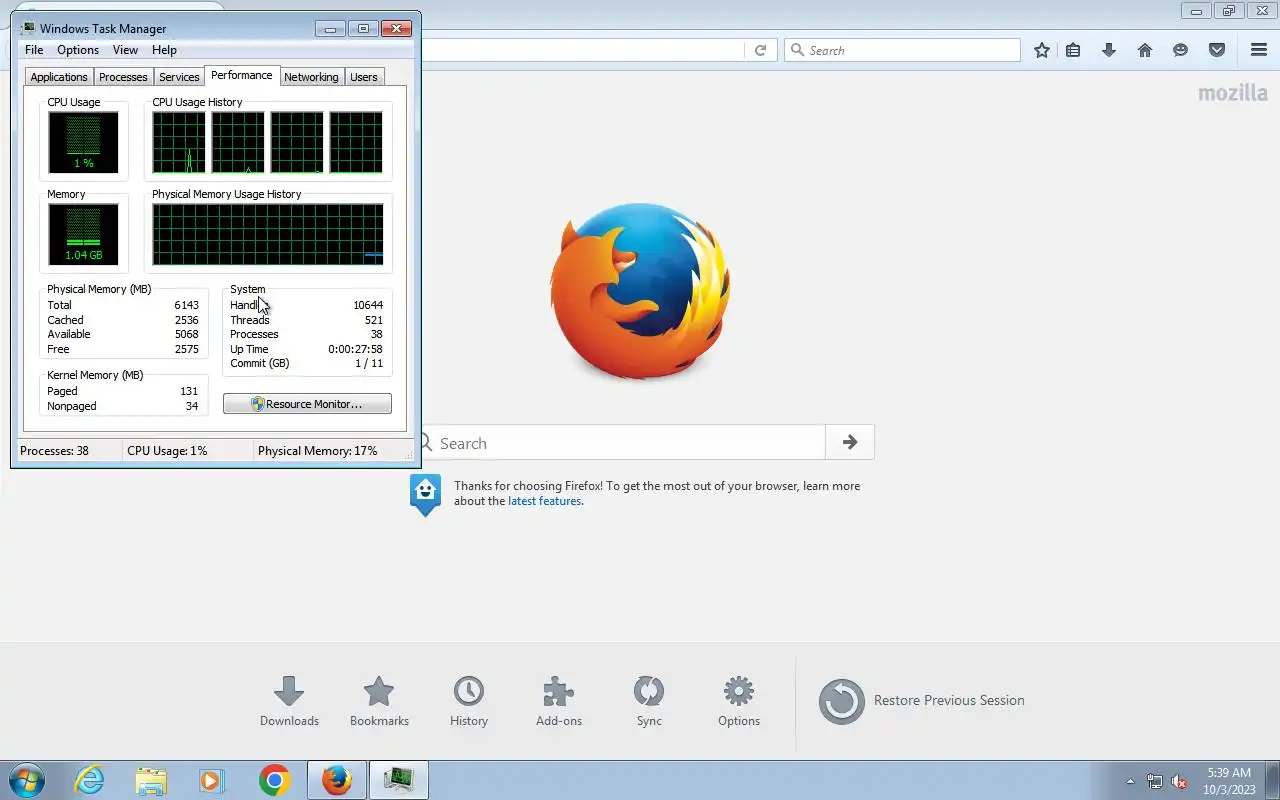1280x800 pixels.
Task: Submit search with the arrow button
Action: click(850, 442)
